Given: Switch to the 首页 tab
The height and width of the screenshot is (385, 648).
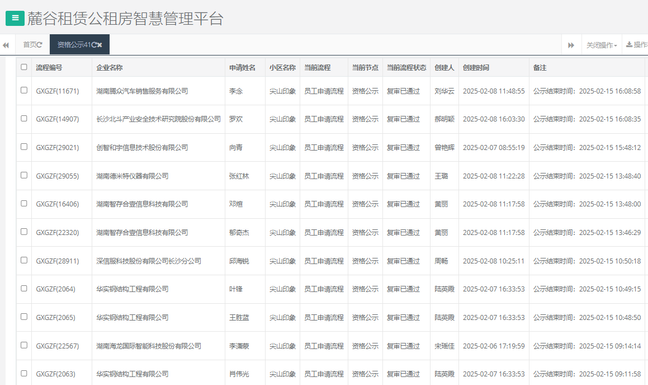Looking at the screenshot, I should click(x=33, y=45).
